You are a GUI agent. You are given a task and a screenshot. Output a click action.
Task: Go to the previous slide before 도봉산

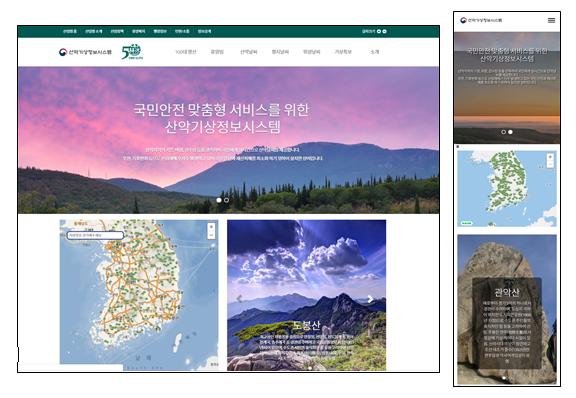(239, 299)
